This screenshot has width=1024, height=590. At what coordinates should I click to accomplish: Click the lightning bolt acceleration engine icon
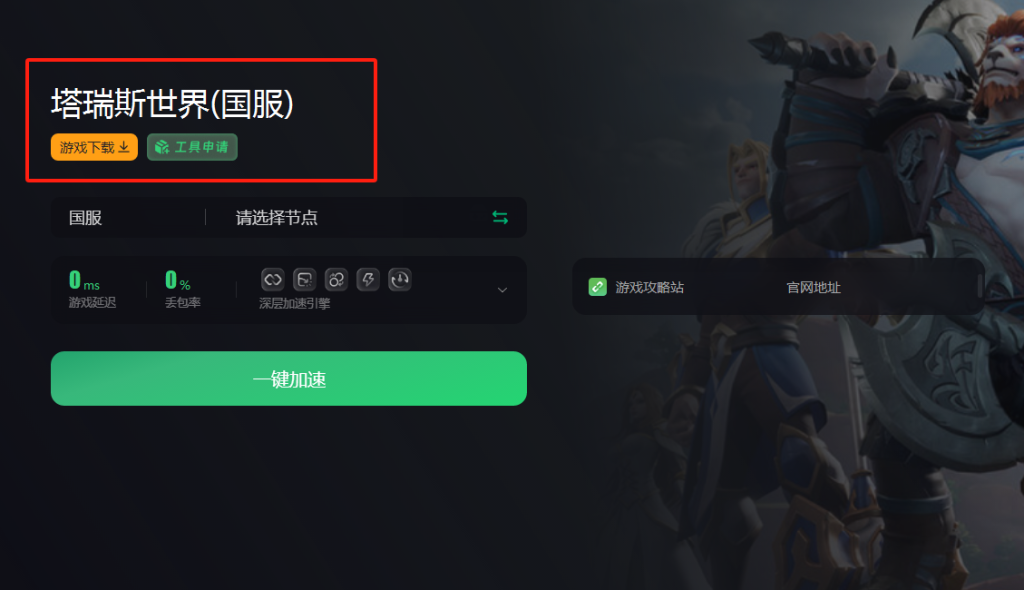point(368,280)
